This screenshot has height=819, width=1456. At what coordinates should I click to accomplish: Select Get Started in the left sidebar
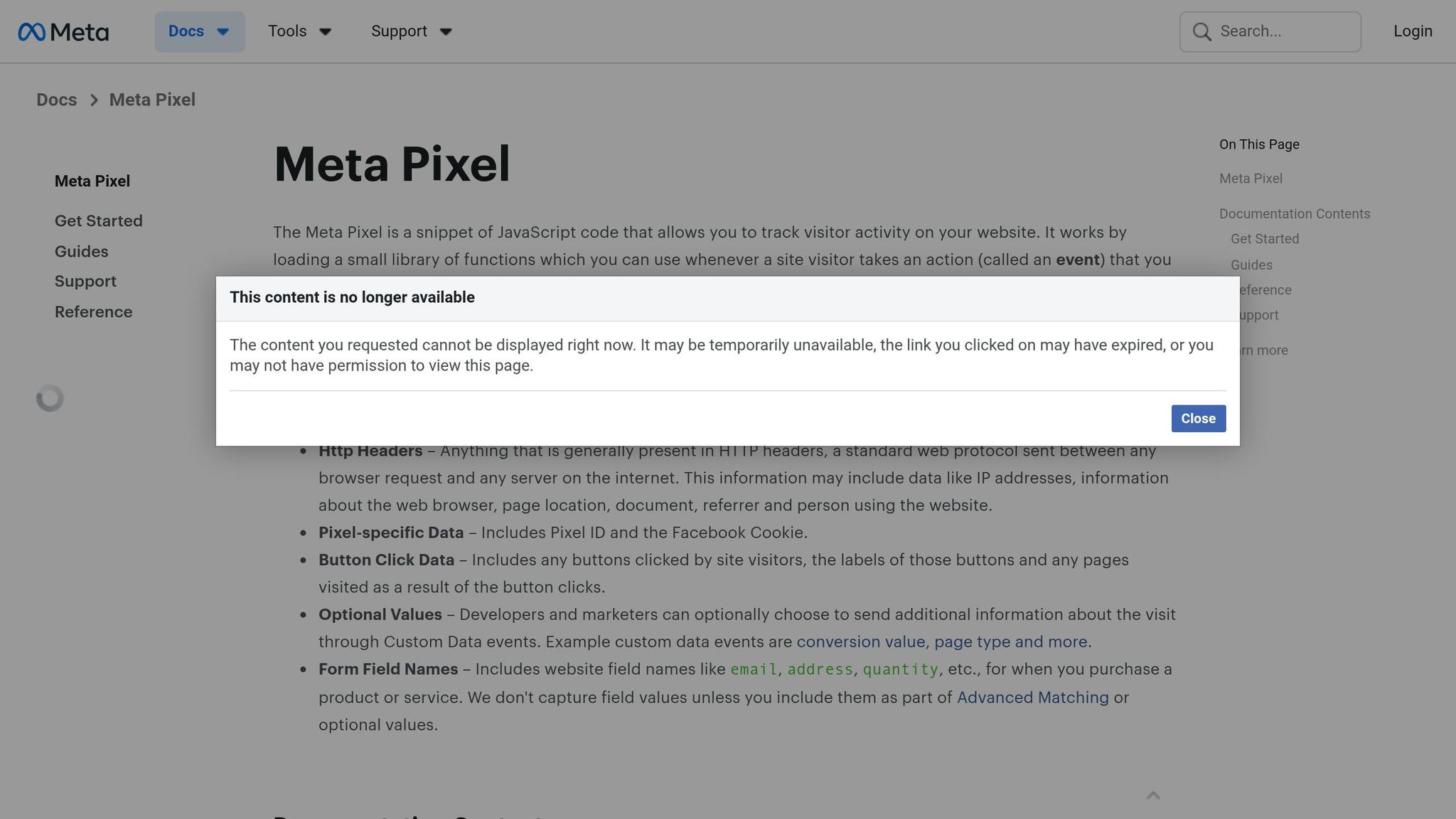click(98, 221)
